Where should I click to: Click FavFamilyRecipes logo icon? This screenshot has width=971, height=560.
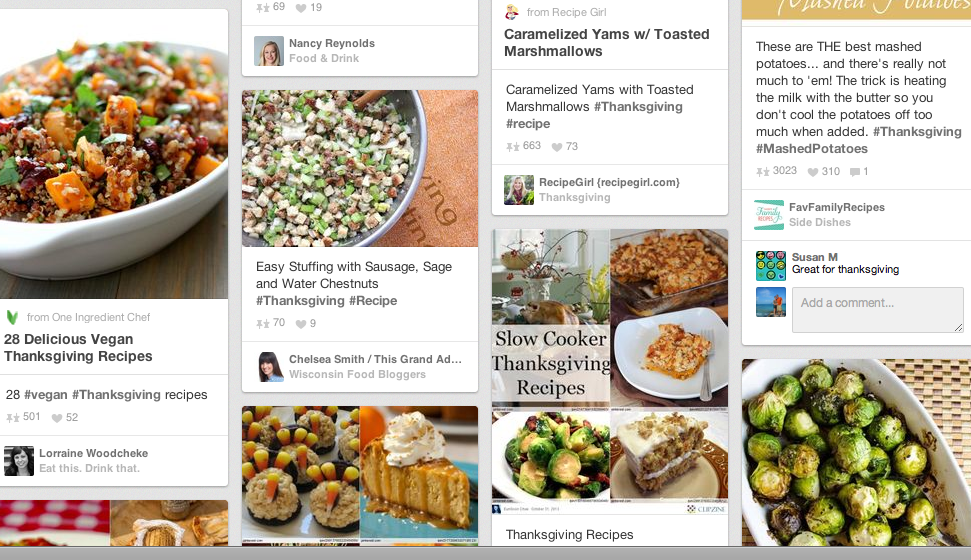(x=769, y=215)
